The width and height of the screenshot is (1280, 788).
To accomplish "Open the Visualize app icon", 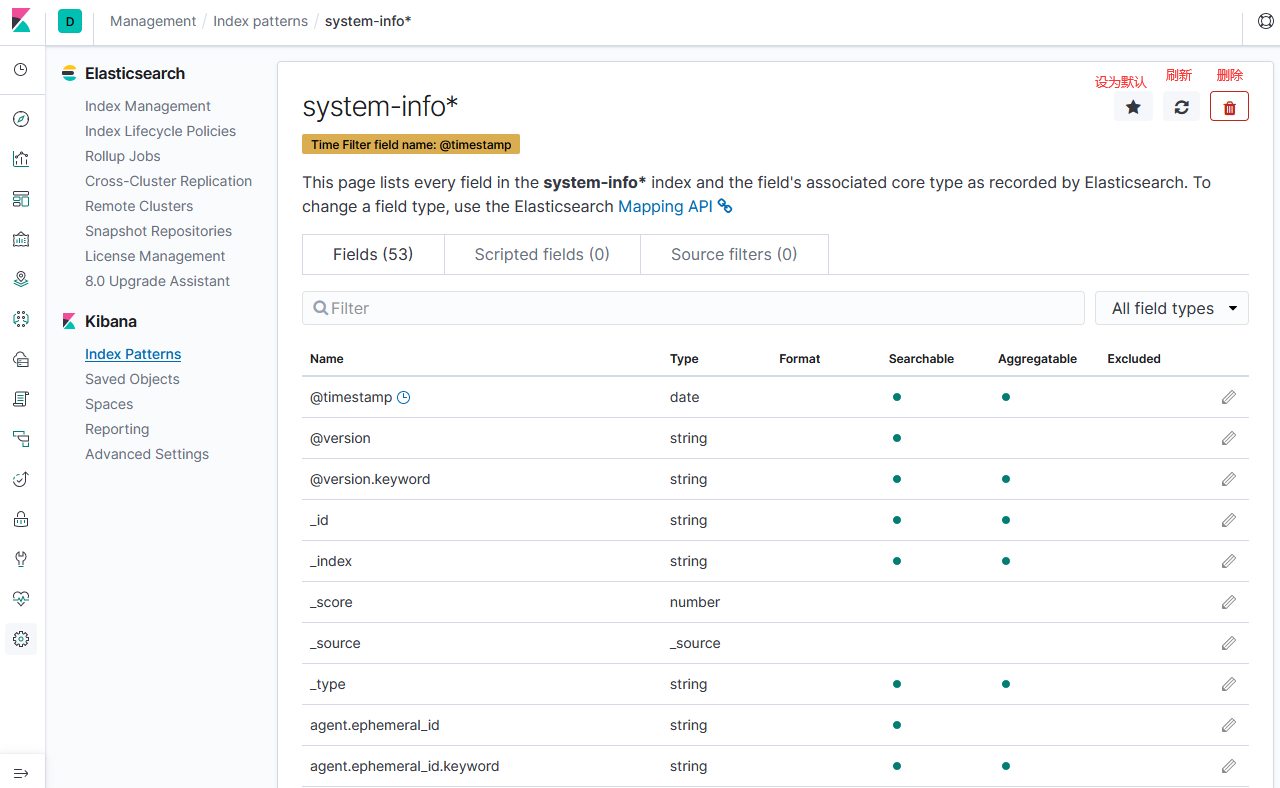I will (x=21, y=159).
